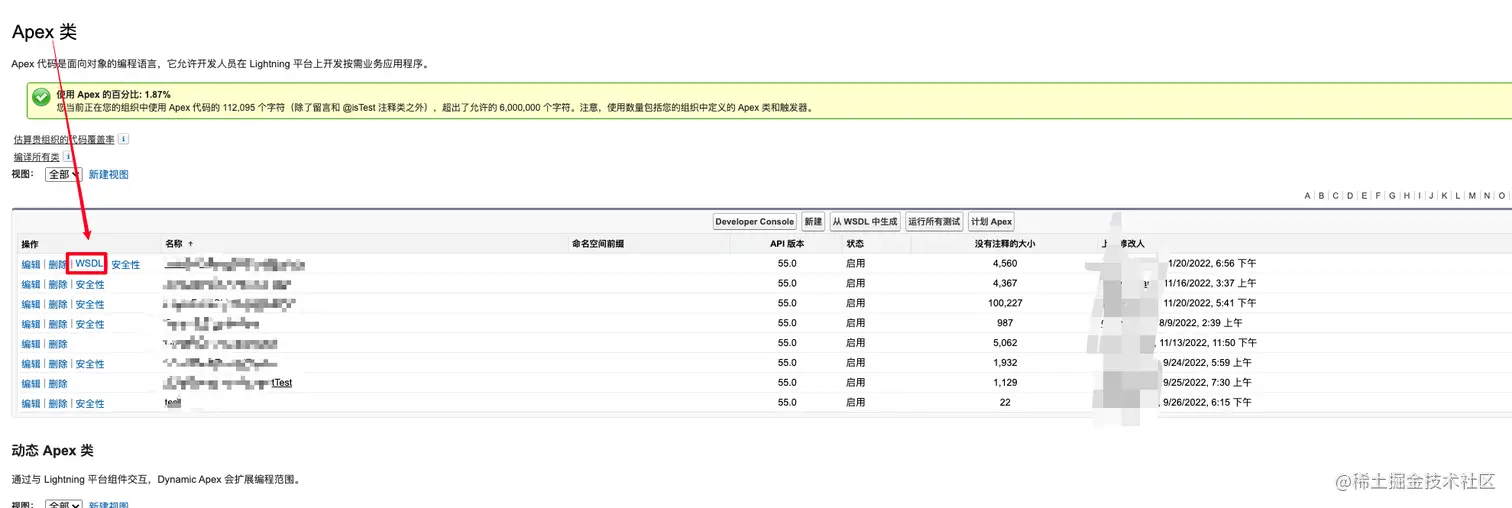
Task: Filter the list by letter K
Action: pyautogui.click(x=1444, y=196)
